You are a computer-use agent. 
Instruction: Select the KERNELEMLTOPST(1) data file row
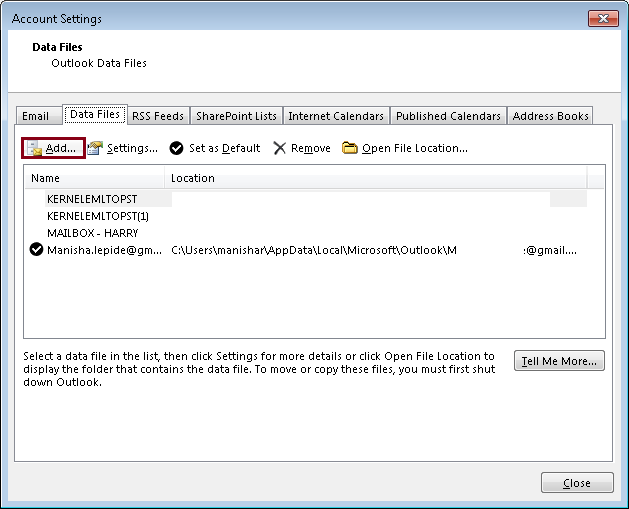point(306,216)
